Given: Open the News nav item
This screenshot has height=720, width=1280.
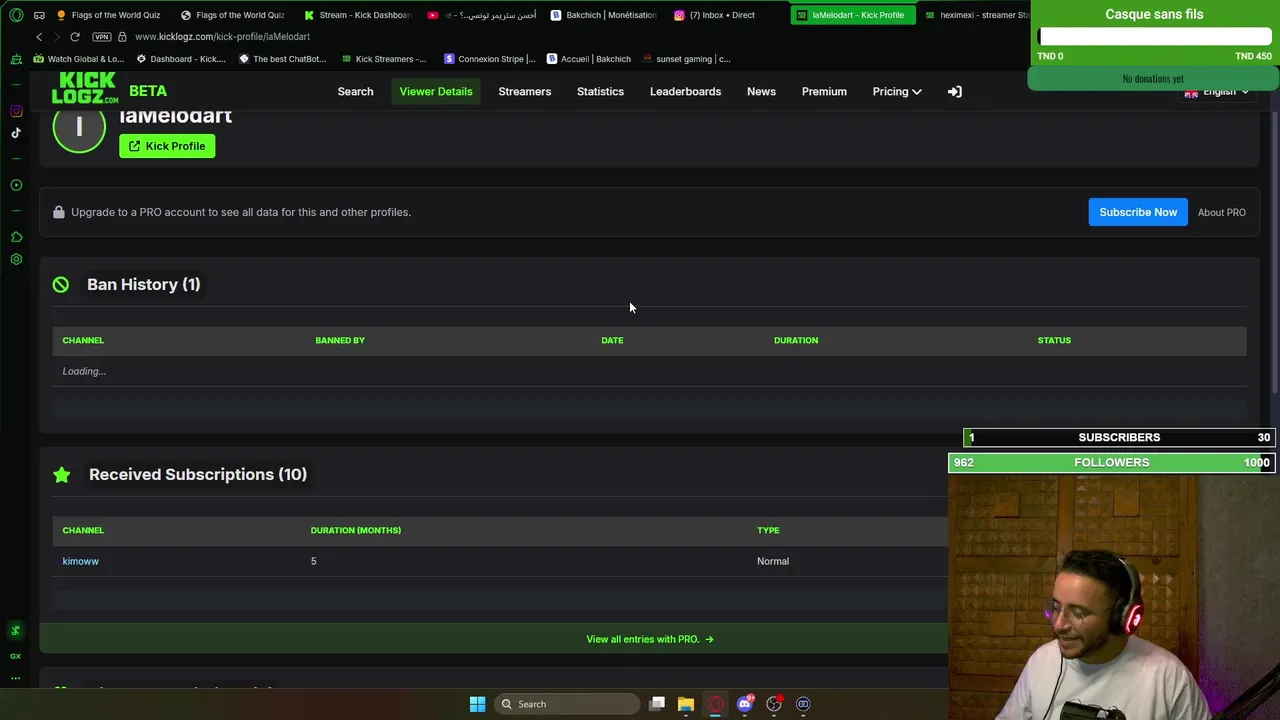Looking at the screenshot, I should 761,92.
